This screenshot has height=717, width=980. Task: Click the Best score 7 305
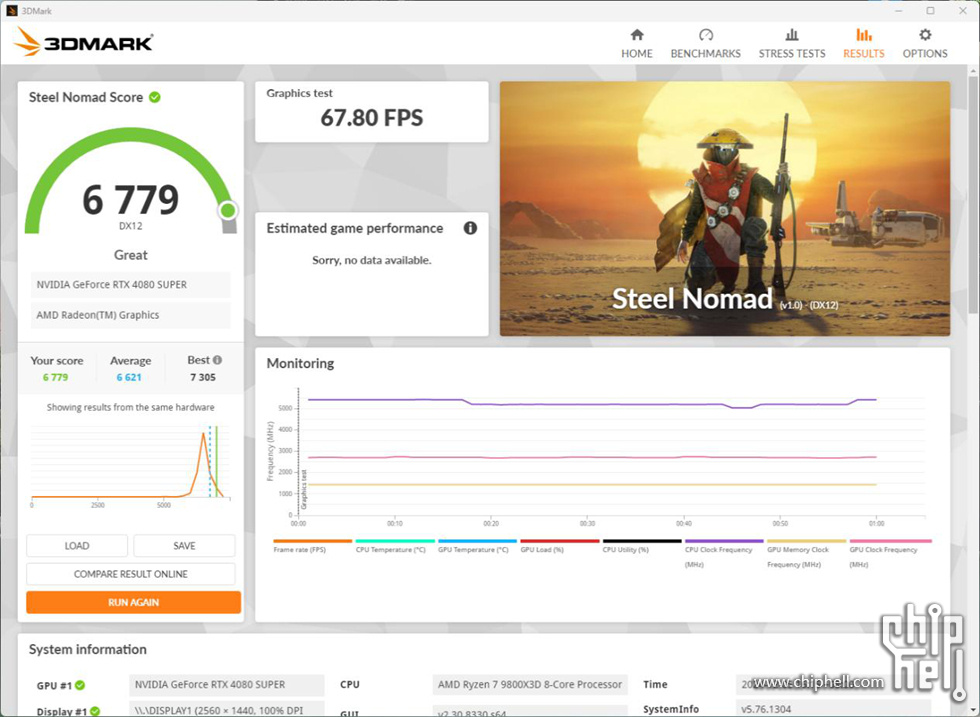[x=202, y=378]
